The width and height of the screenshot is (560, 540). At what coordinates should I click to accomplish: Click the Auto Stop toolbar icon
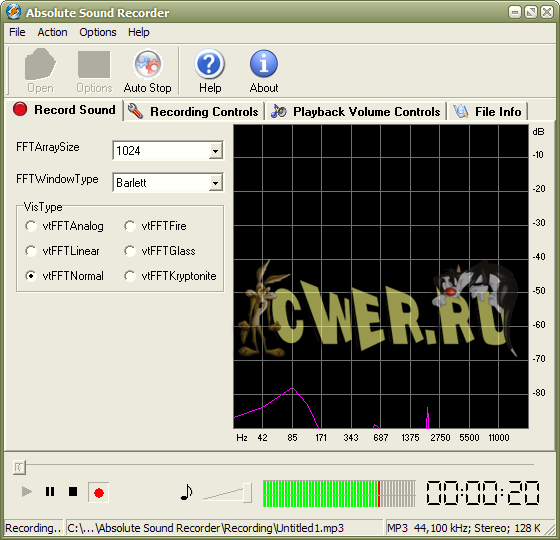point(148,64)
